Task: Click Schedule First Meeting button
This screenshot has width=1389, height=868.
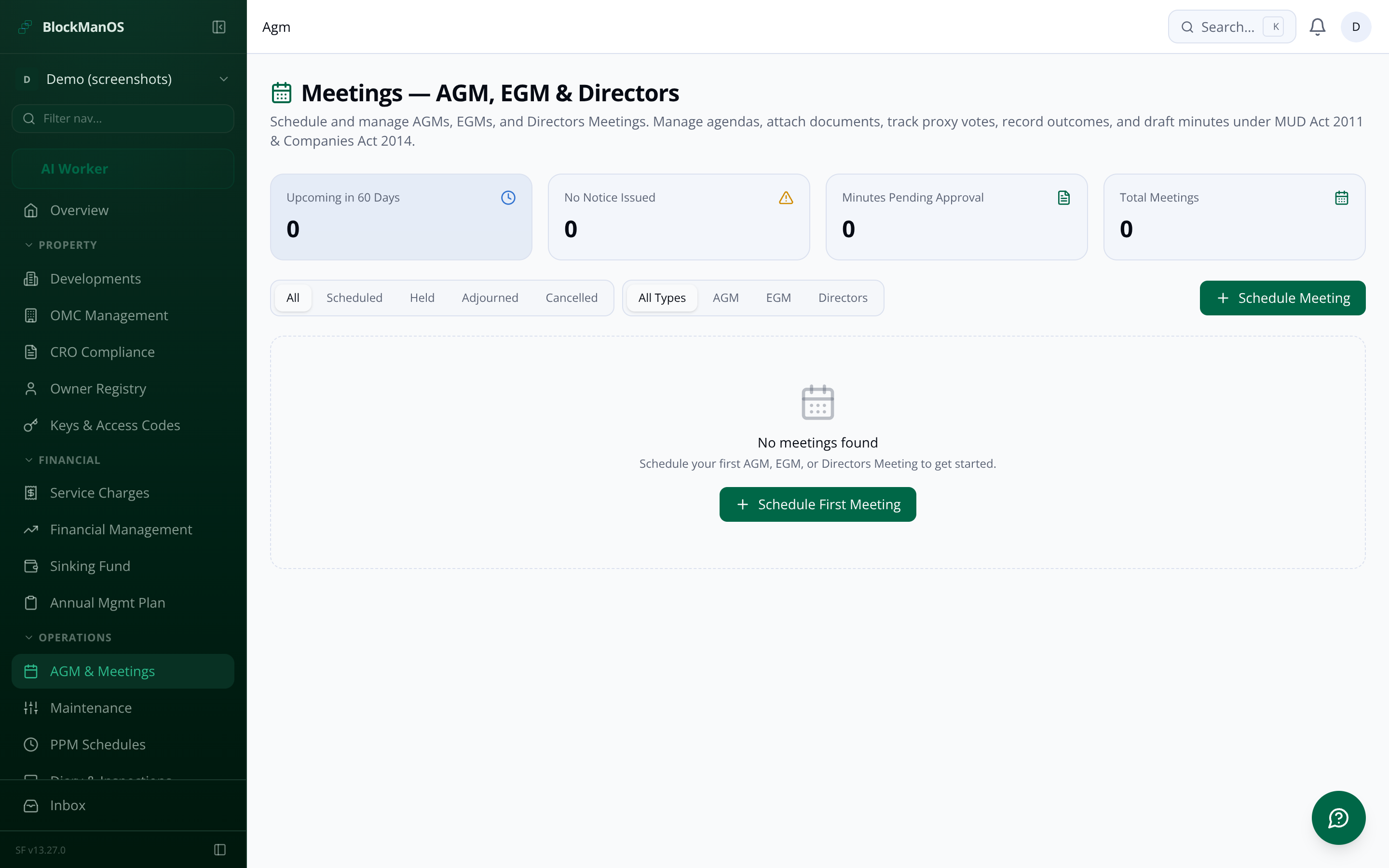Action: [817, 504]
